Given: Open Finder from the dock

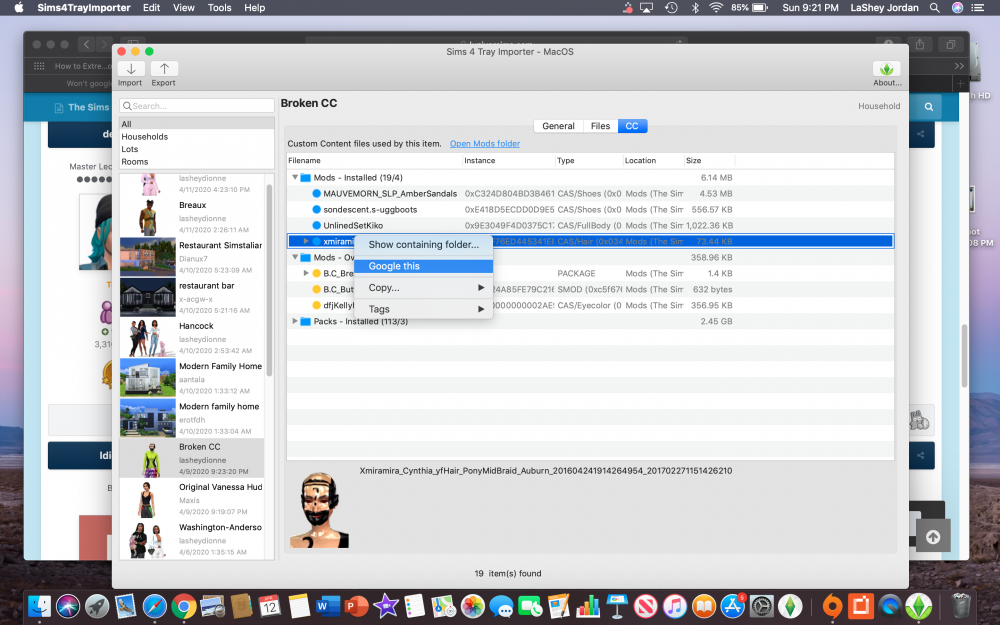Looking at the screenshot, I should point(40,606).
